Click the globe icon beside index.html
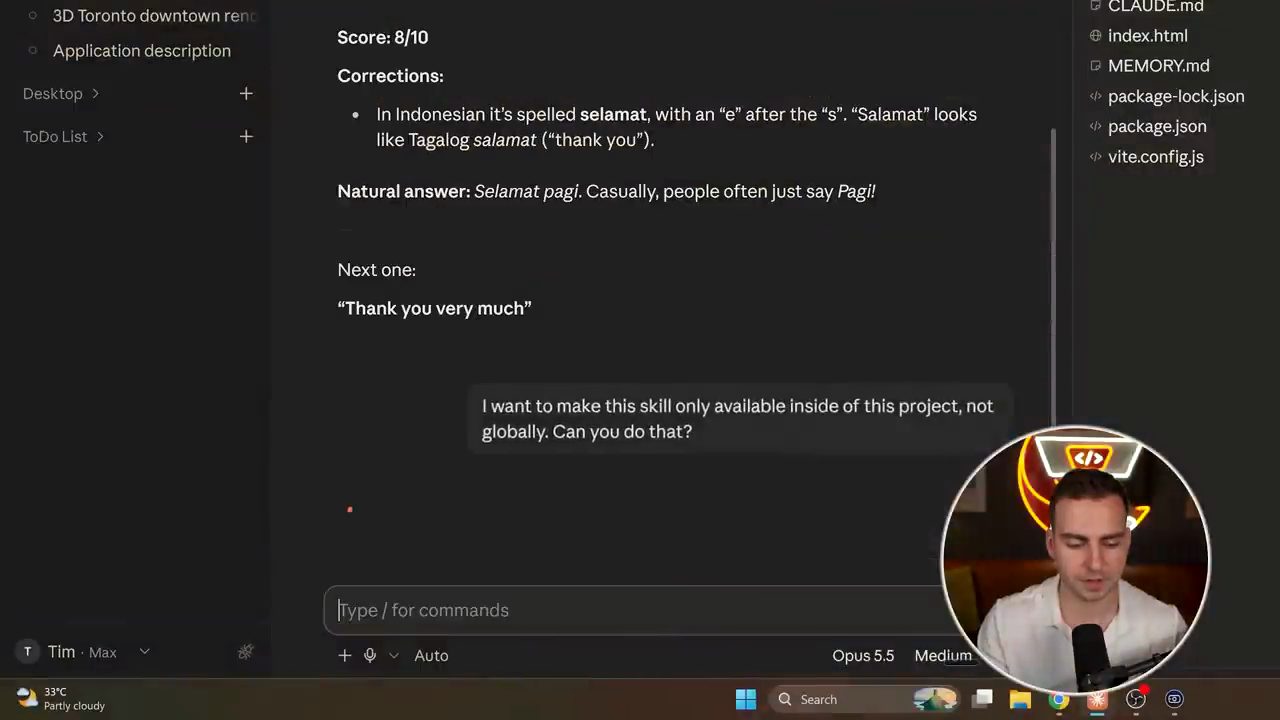The width and height of the screenshot is (1280, 720). 1095,36
